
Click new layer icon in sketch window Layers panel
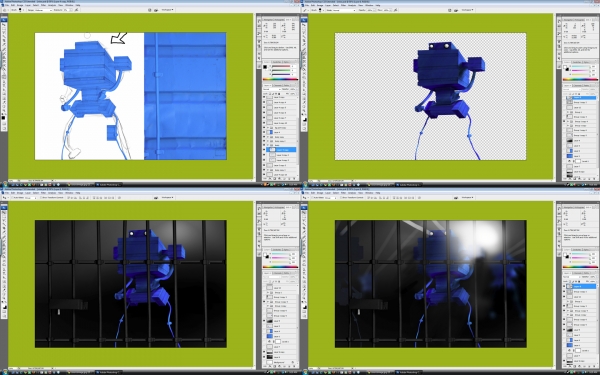click(289, 178)
